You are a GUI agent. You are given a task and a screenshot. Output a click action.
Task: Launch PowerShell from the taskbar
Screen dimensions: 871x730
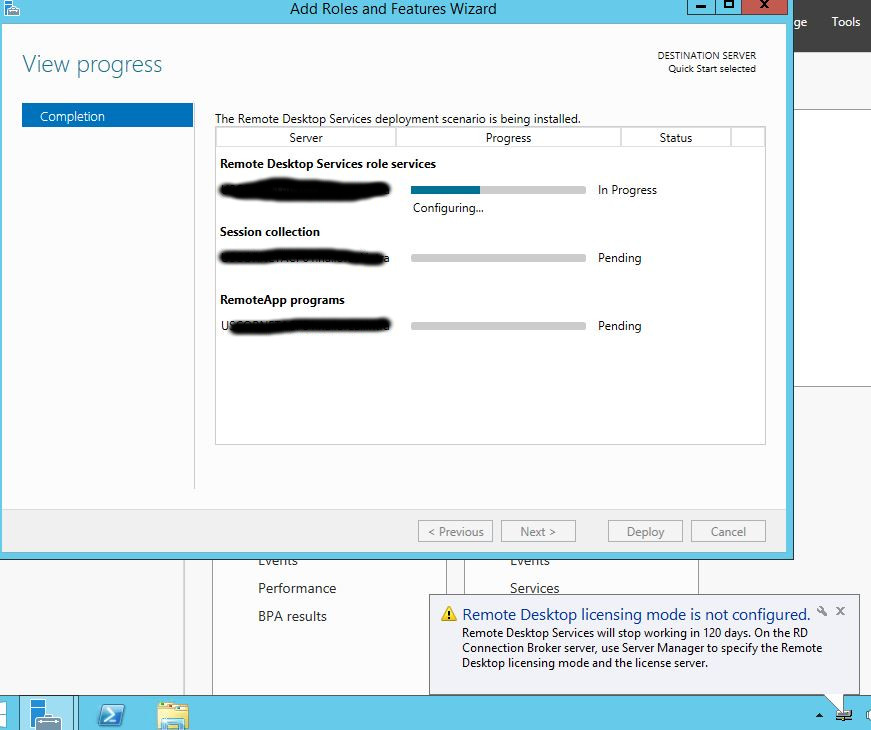(111, 714)
